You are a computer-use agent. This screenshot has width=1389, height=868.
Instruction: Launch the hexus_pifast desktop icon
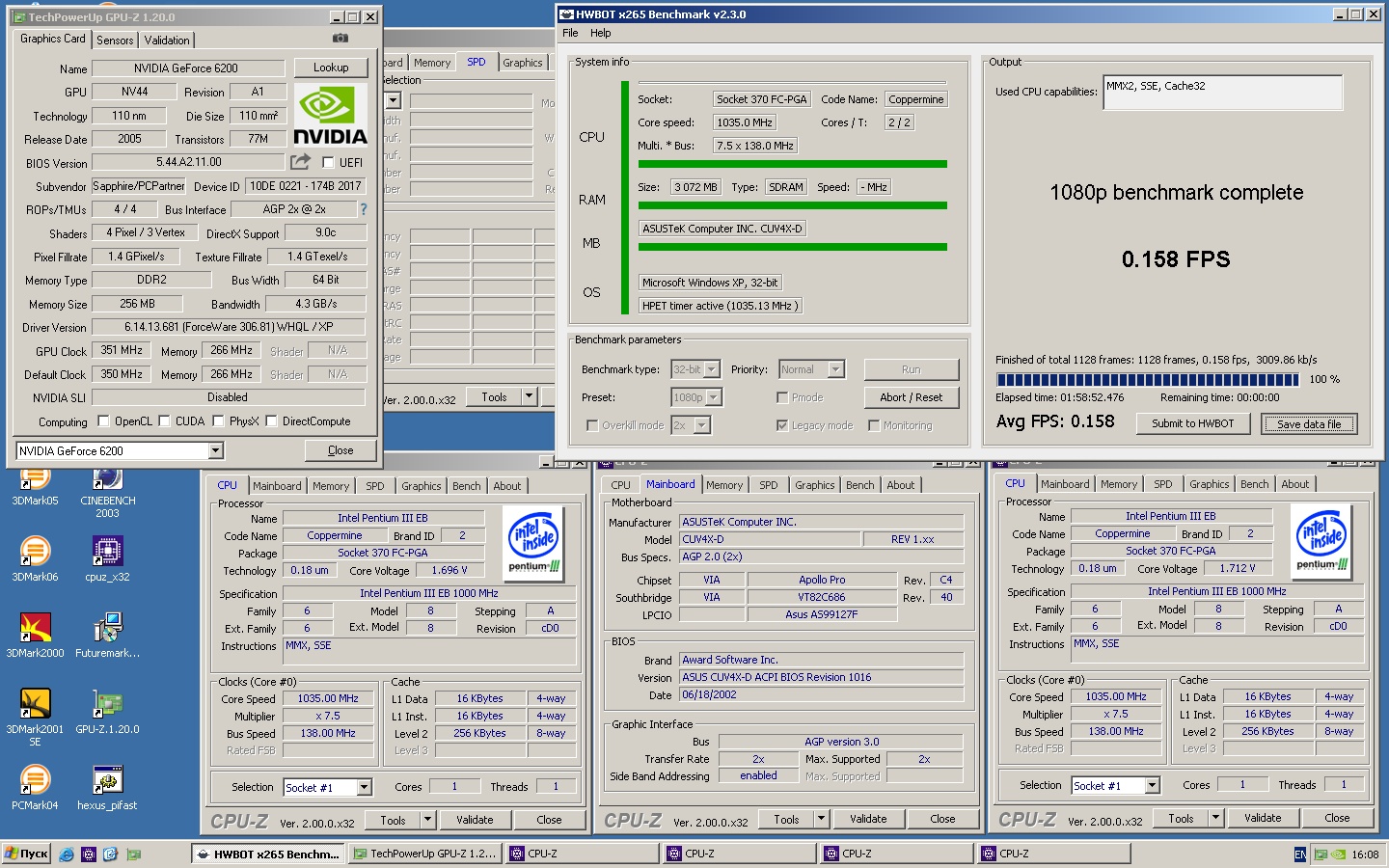click(x=107, y=787)
